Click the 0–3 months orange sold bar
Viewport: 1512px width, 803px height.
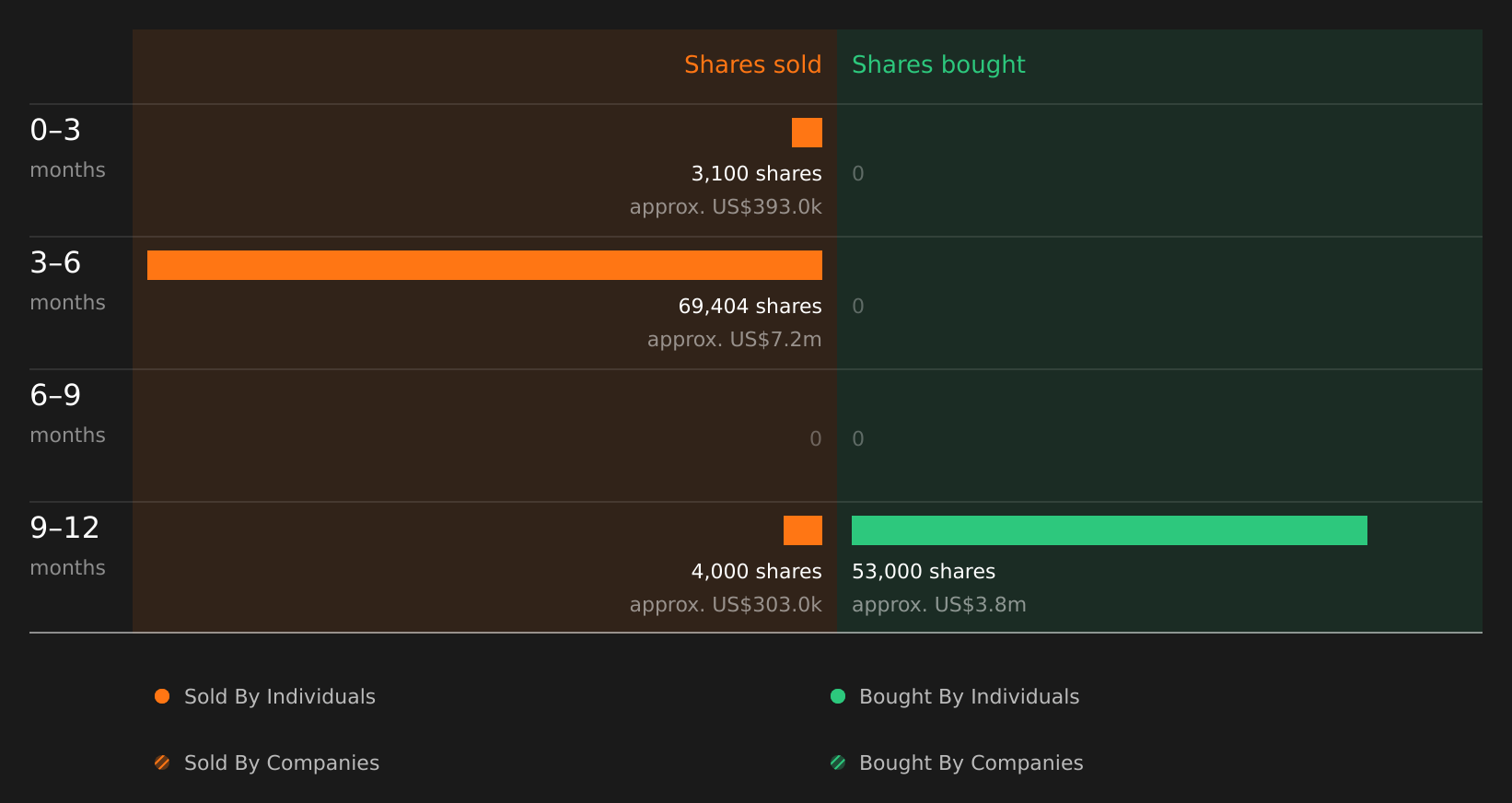[807, 133]
